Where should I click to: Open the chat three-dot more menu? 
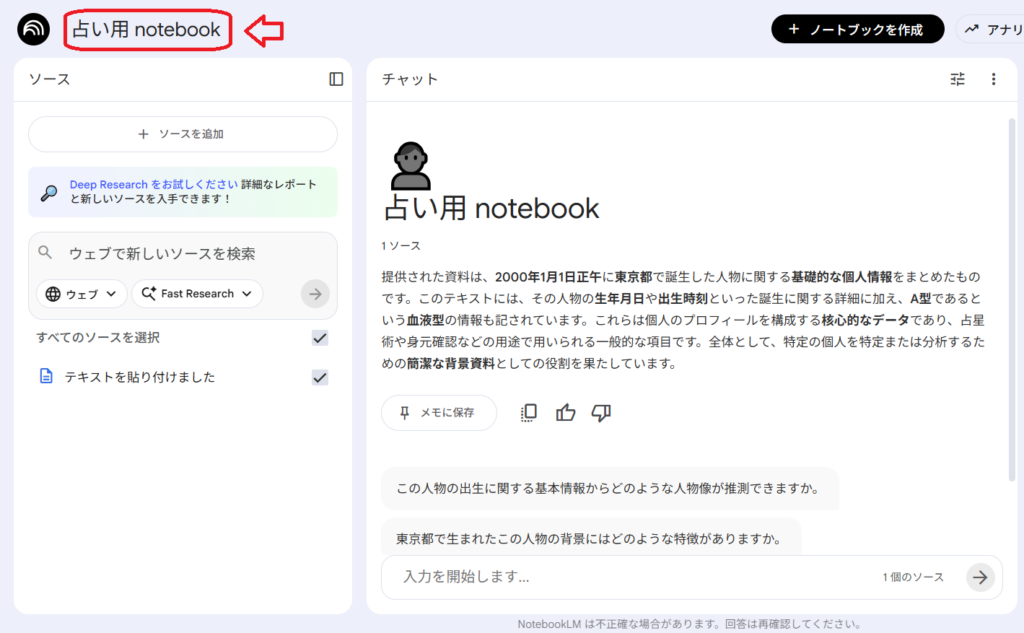pos(993,79)
